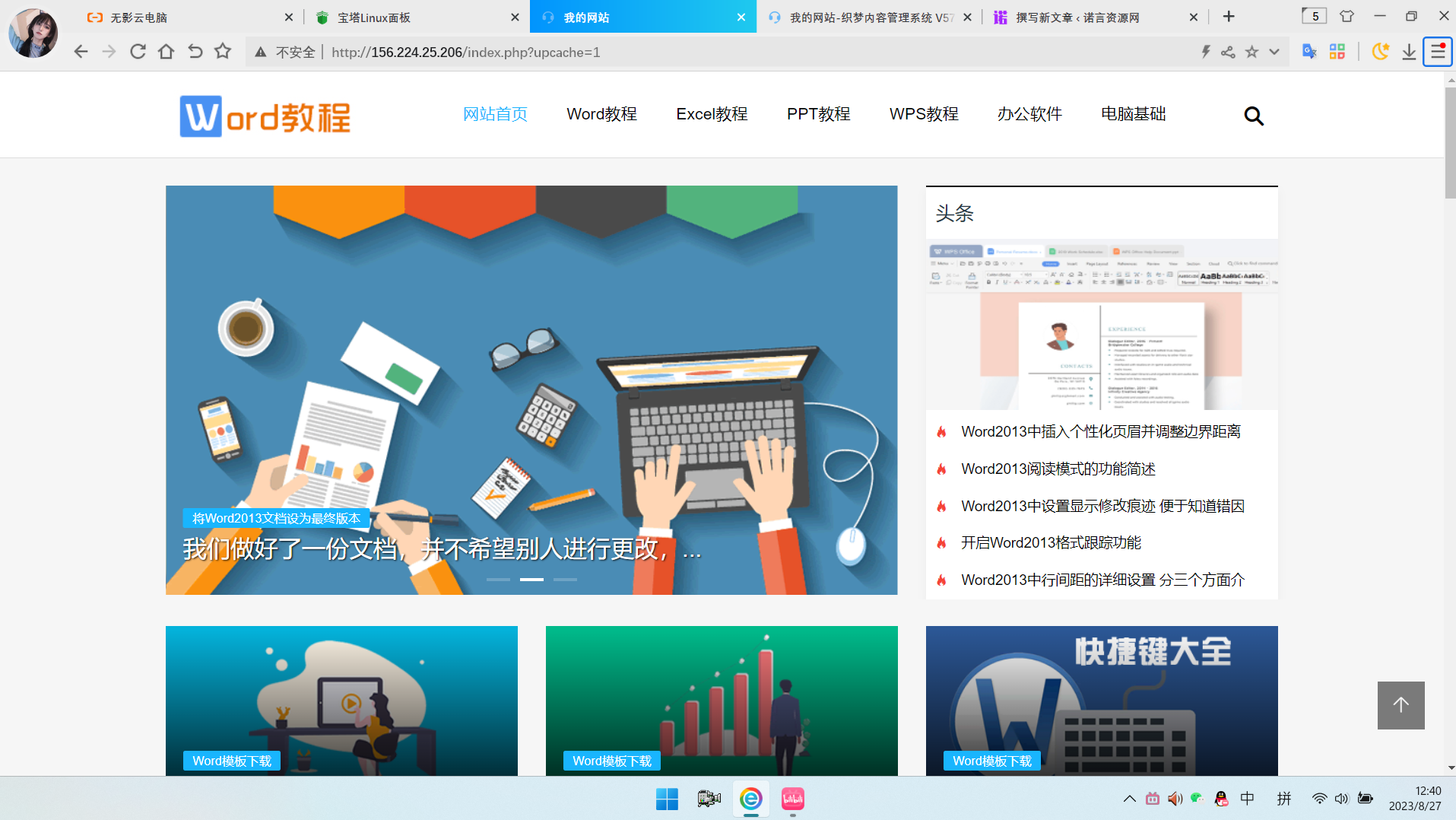Click the share icon in address bar
The height and width of the screenshot is (820, 1456).
point(1228,52)
